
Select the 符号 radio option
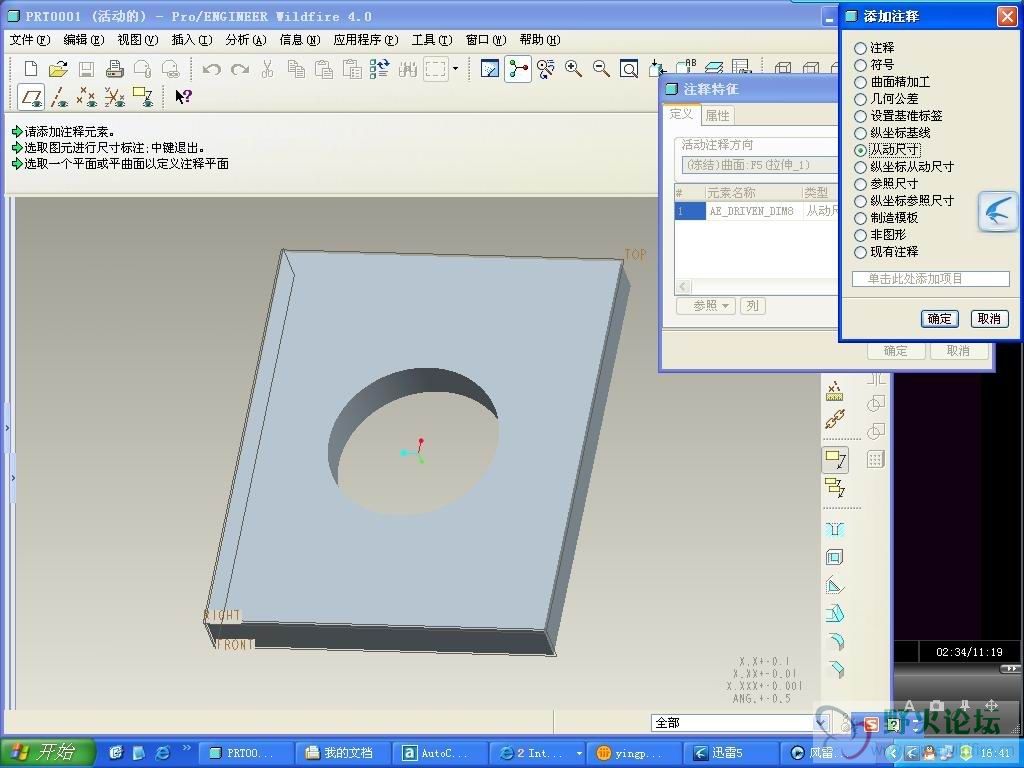click(861, 65)
